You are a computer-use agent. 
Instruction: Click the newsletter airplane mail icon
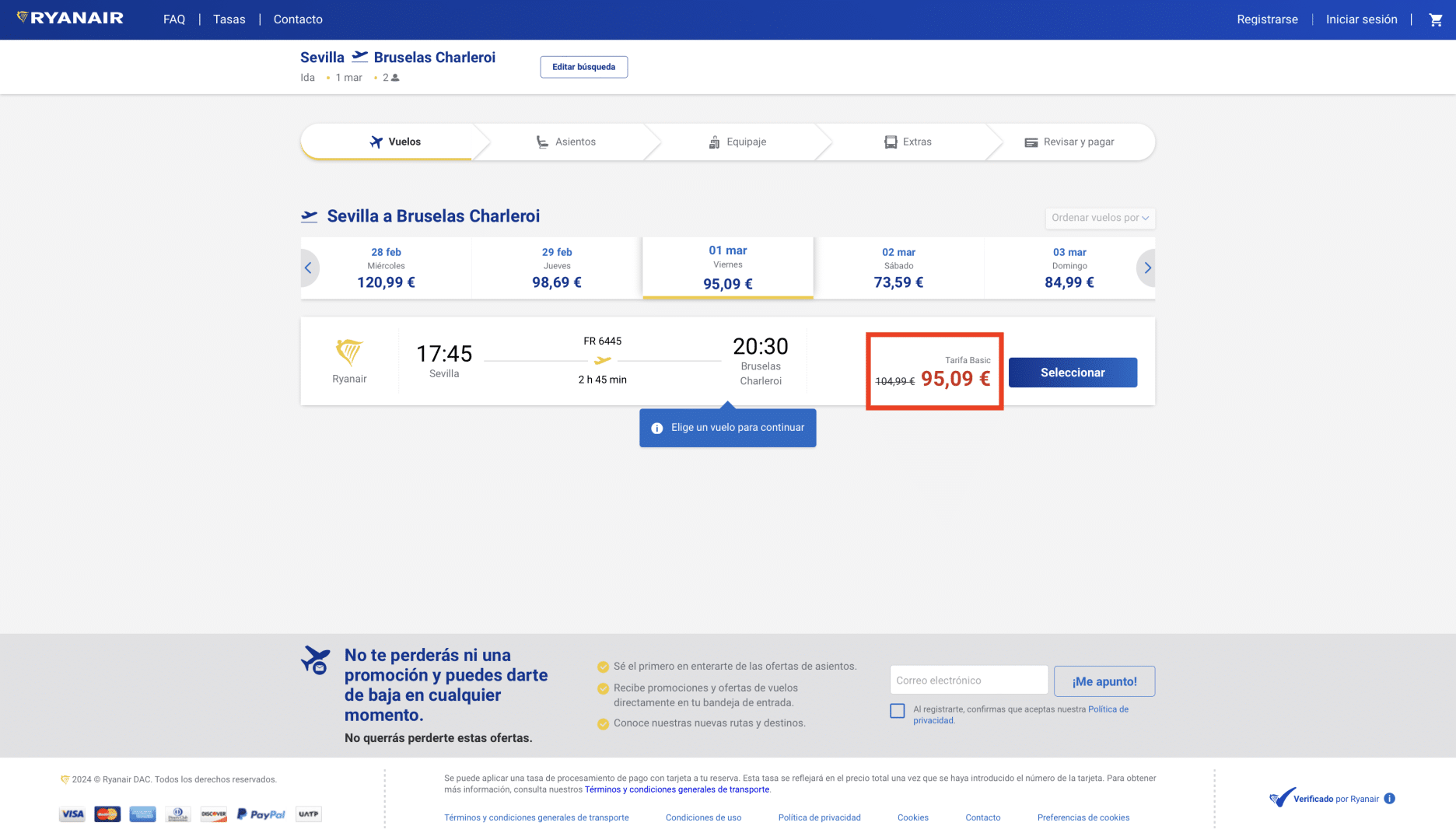(x=316, y=660)
